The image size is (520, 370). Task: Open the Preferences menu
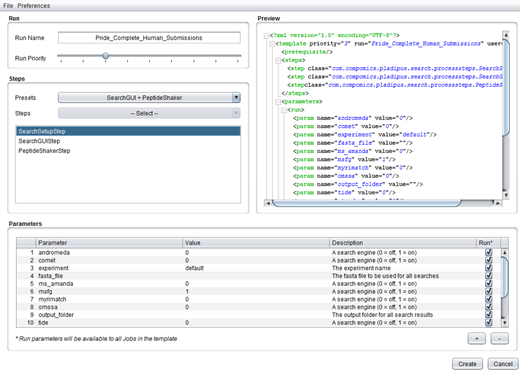pyautogui.click(x=34, y=6)
